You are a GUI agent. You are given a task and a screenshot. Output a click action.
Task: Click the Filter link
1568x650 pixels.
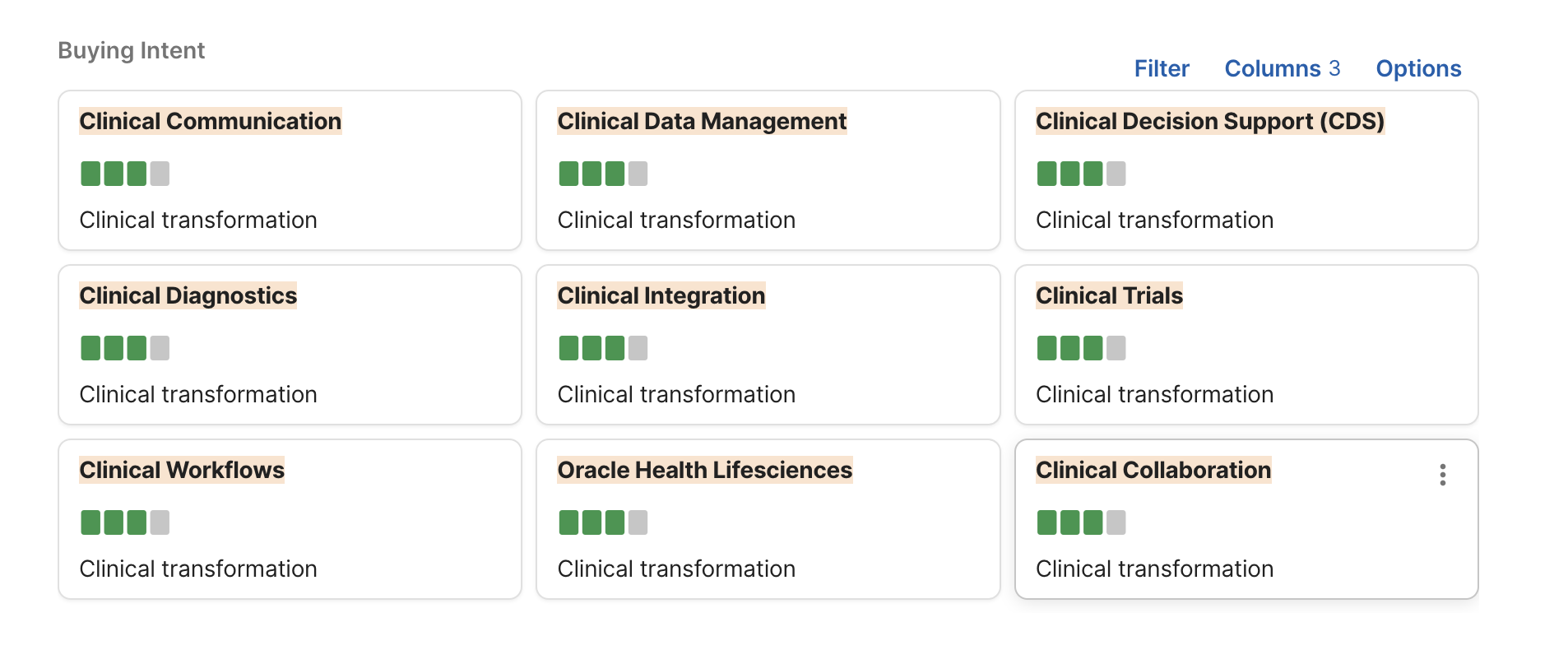pyautogui.click(x=1161, y=68)
